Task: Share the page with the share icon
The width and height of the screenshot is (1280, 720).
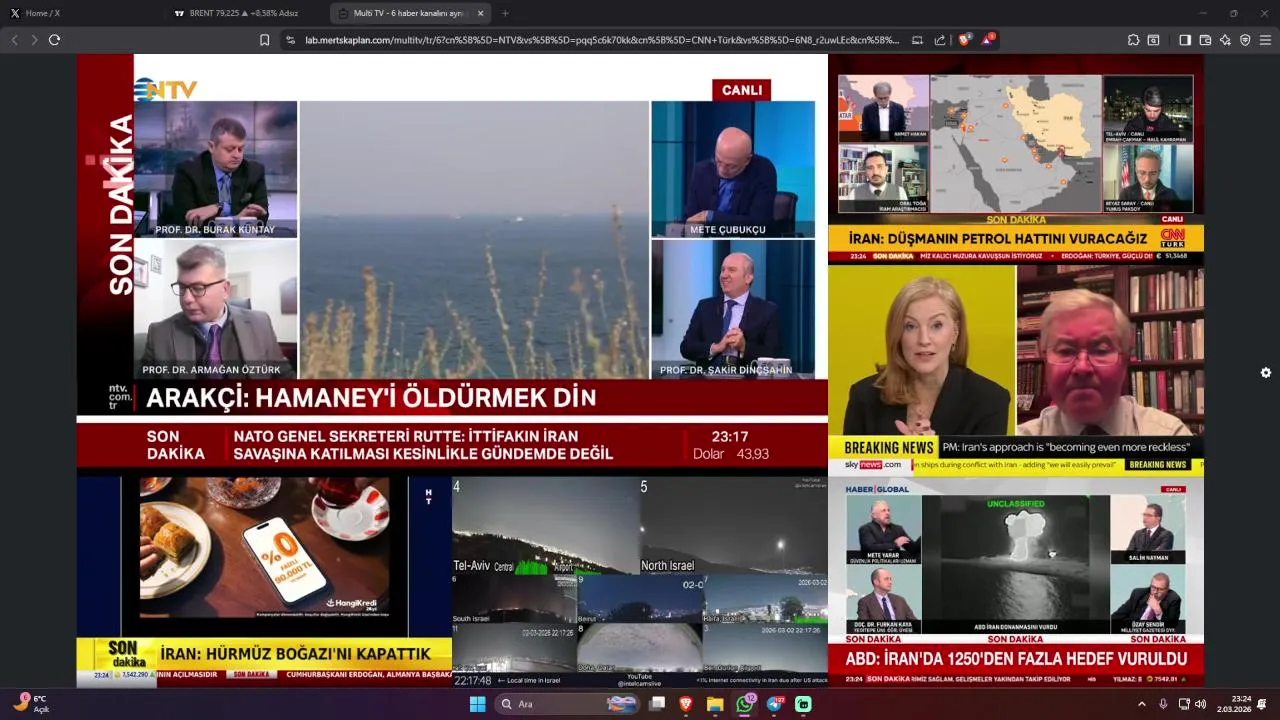Action: (940, 40)
